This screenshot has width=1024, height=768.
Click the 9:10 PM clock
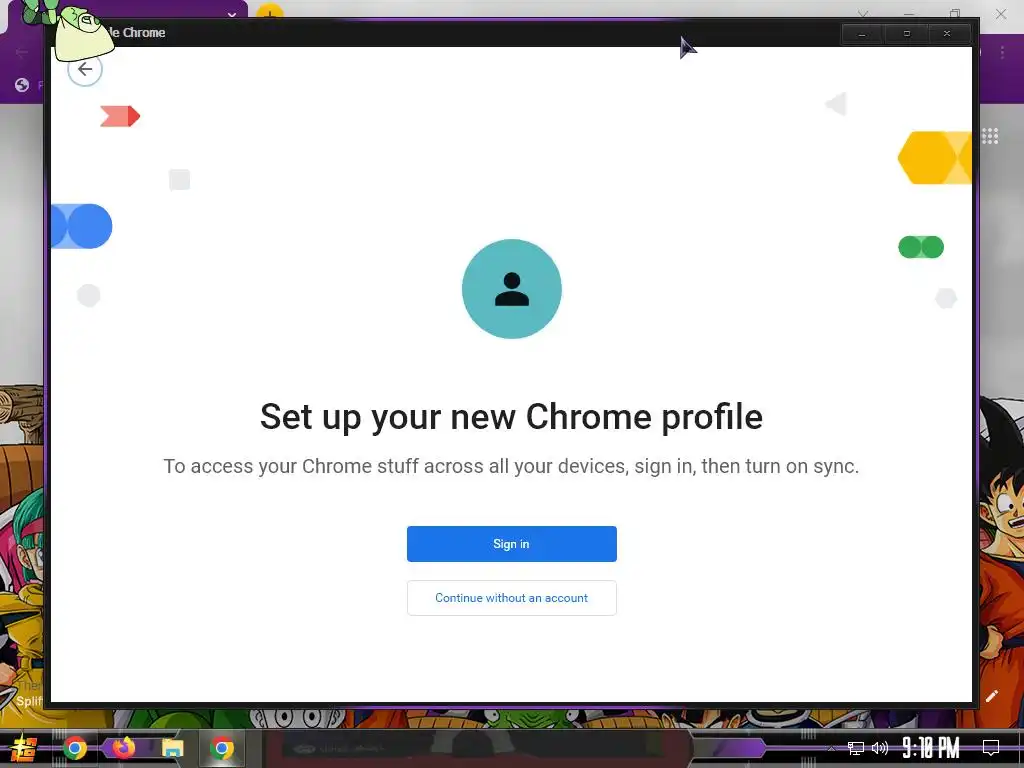(x=931, y=748)
